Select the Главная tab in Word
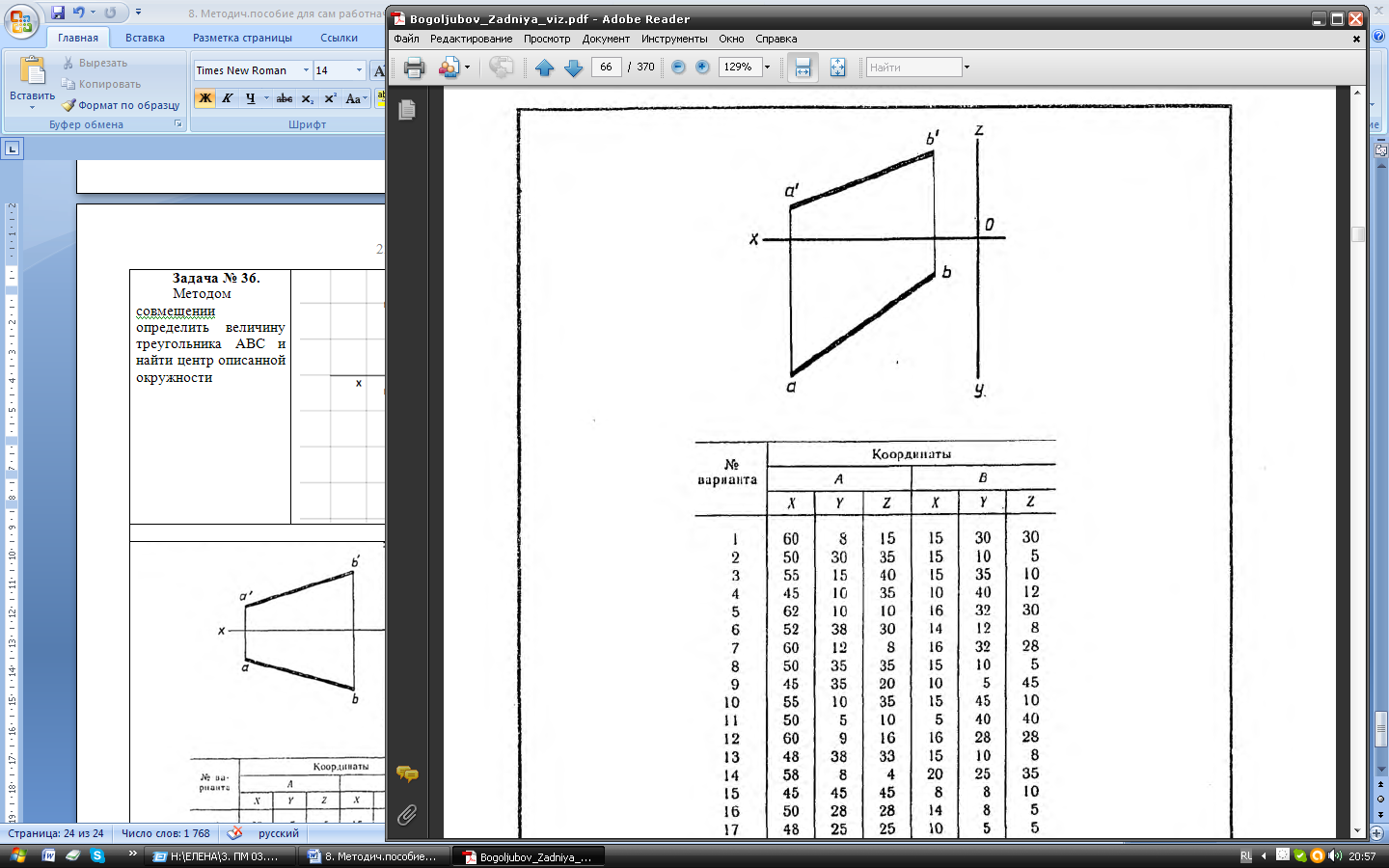 coord(77,38)
